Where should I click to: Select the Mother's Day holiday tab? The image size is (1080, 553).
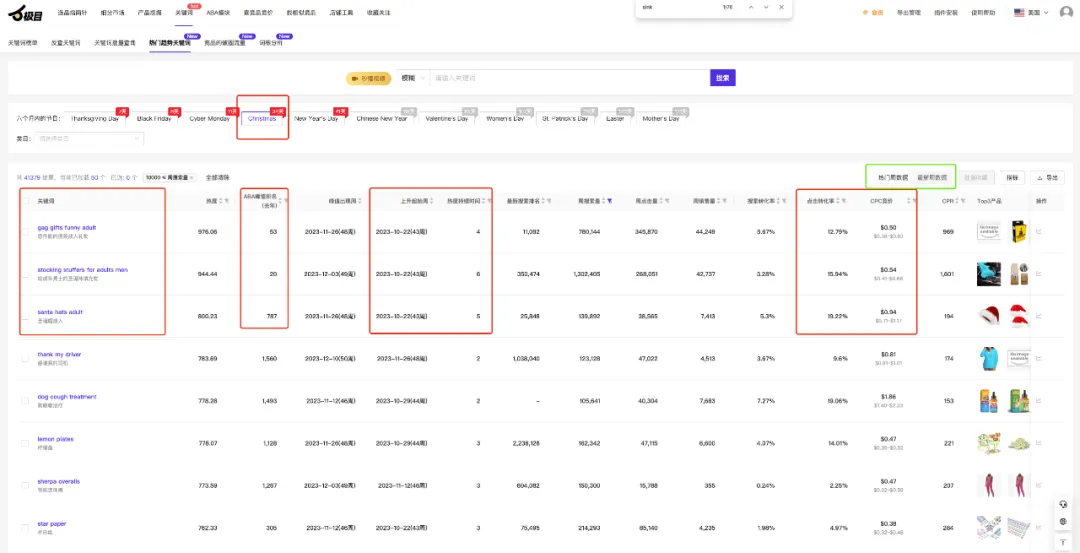tap(661, 118)
